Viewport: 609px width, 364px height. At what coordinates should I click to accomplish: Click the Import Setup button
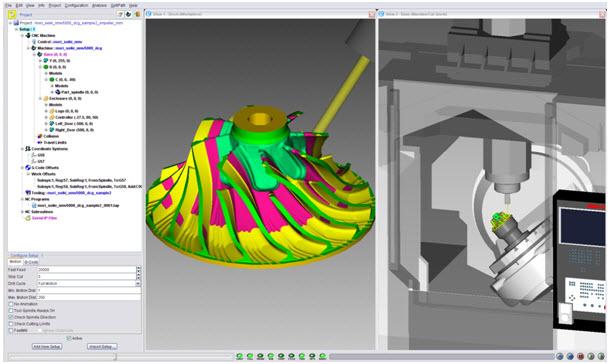pos(102,347)
